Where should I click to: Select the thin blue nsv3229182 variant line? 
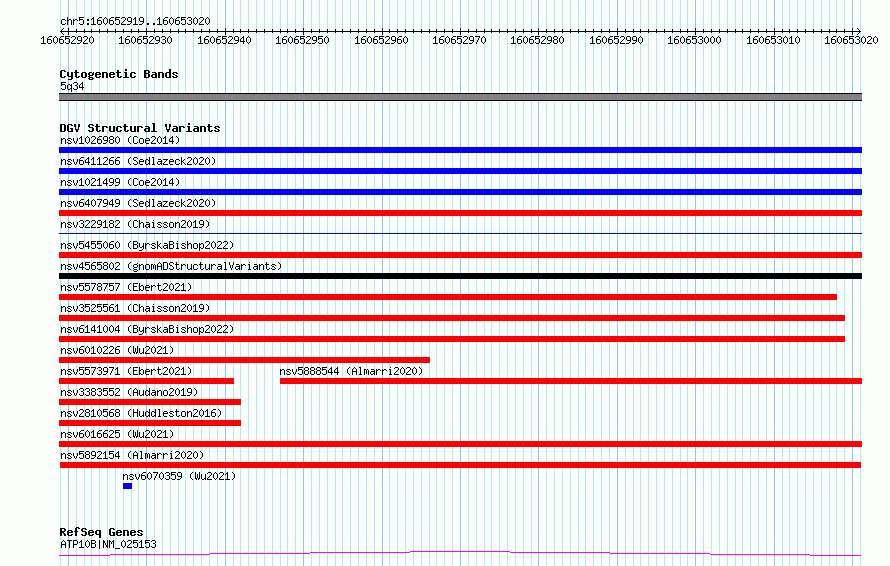pyautogui.click(x=460, y=233)
